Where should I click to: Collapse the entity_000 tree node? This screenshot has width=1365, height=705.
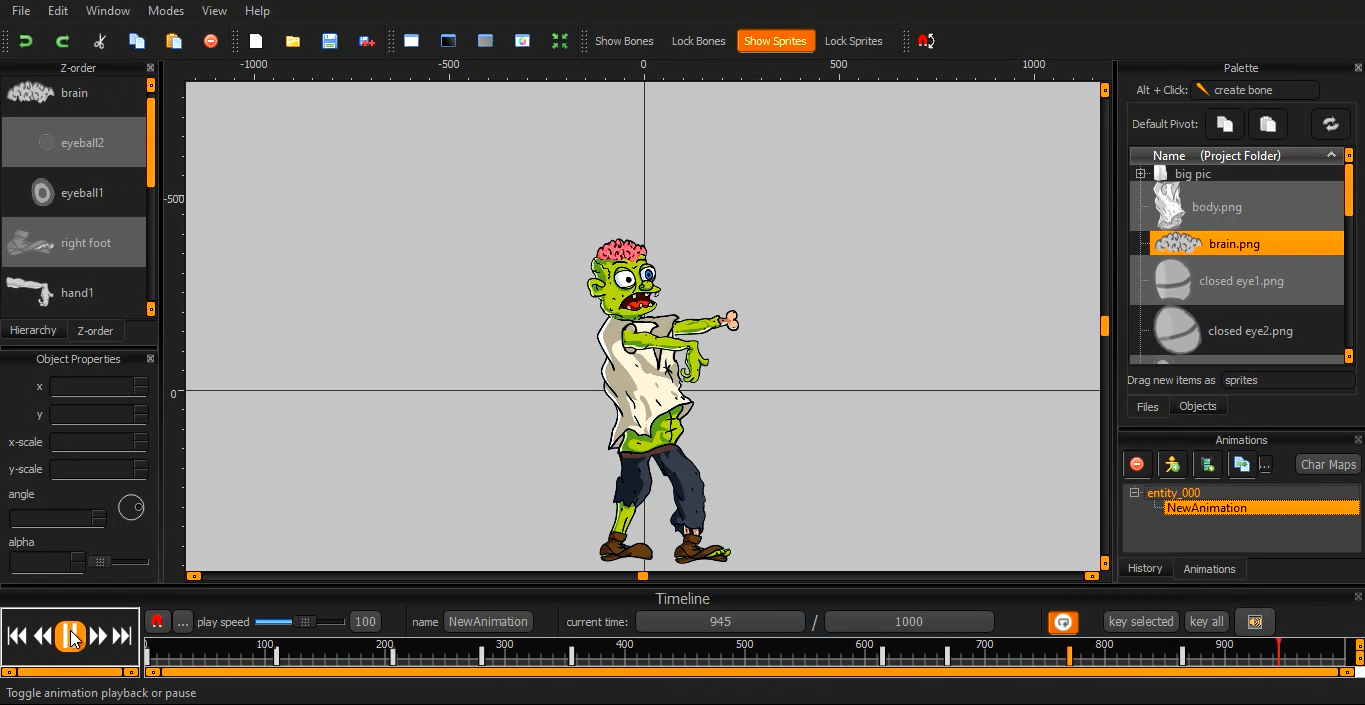point(1134,493)
